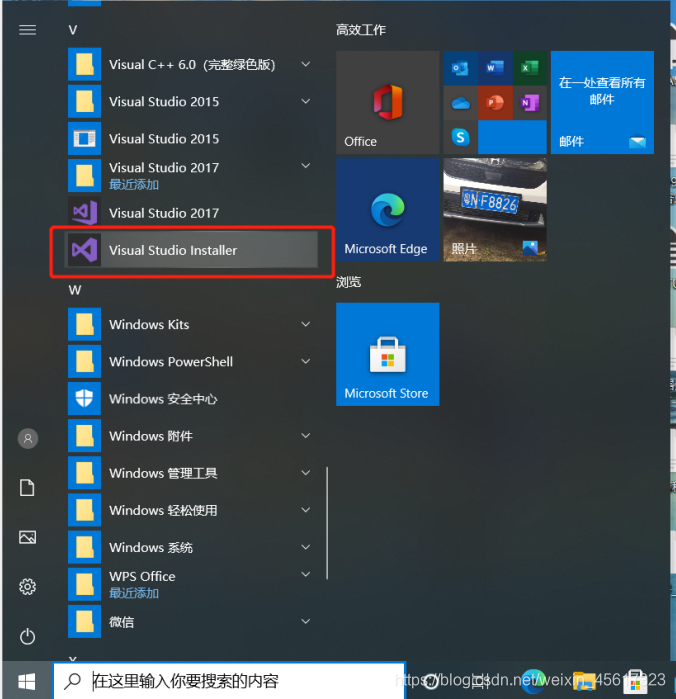The image size is (676, 699).
Task: Expand the Visual C++ 6.0 folder chevron
Action: [x=305, y=64]
